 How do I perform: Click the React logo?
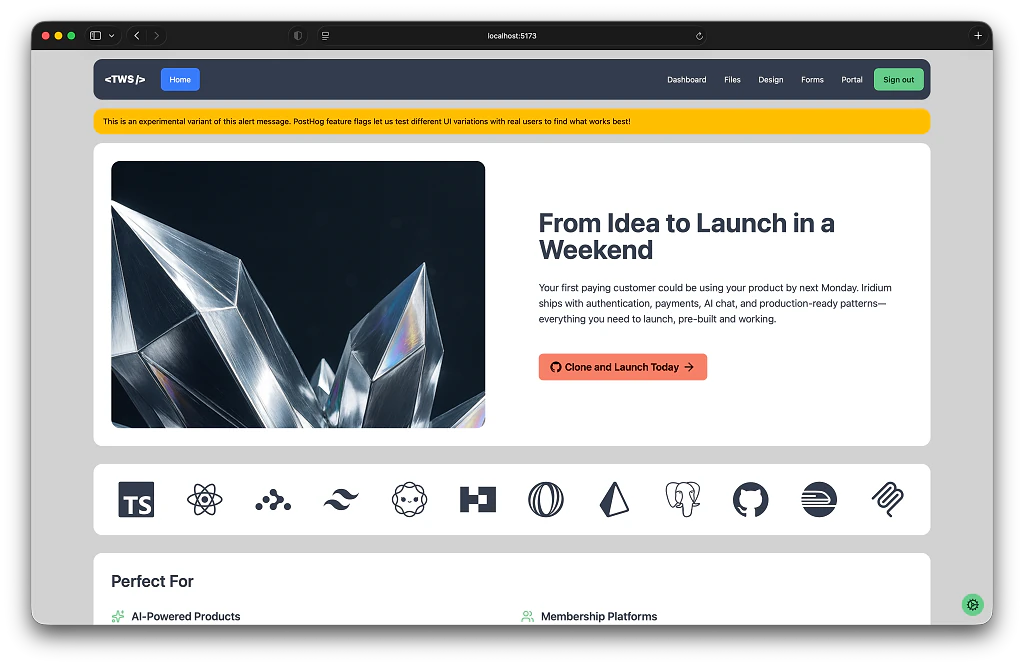coord(205,500)
